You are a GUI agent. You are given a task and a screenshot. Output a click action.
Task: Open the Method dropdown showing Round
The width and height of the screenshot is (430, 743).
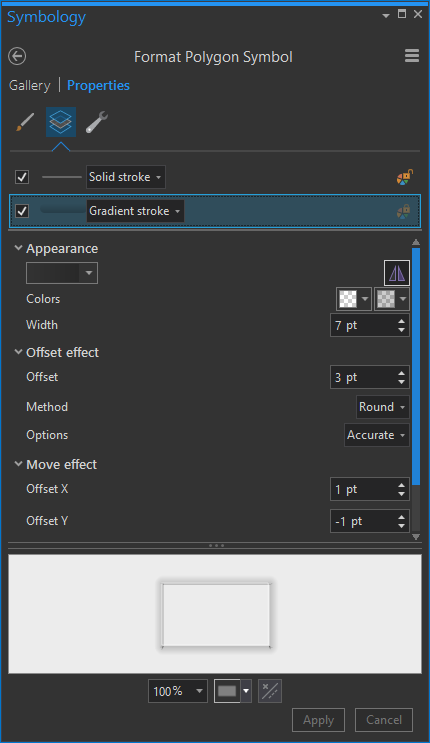pyautogui.click(x=383, y=407)
